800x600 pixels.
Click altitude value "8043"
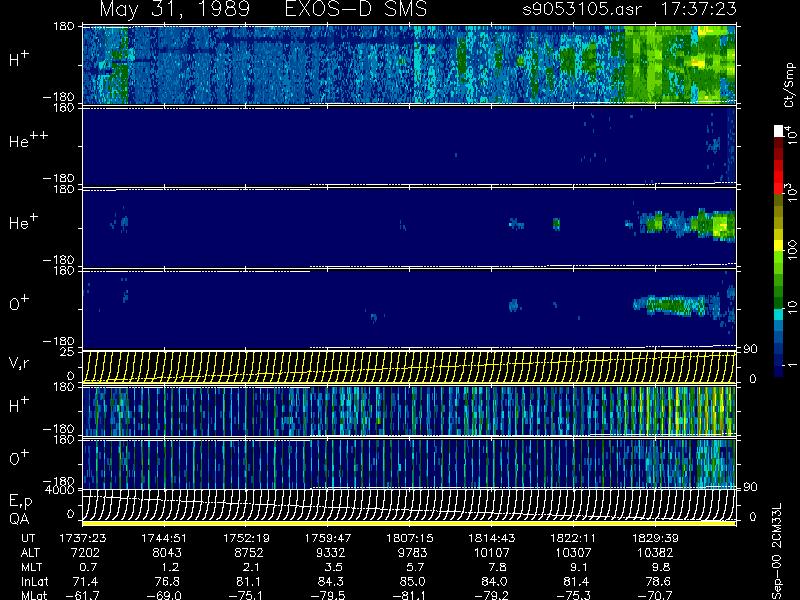pyautogui.click(x=166, y=553)
